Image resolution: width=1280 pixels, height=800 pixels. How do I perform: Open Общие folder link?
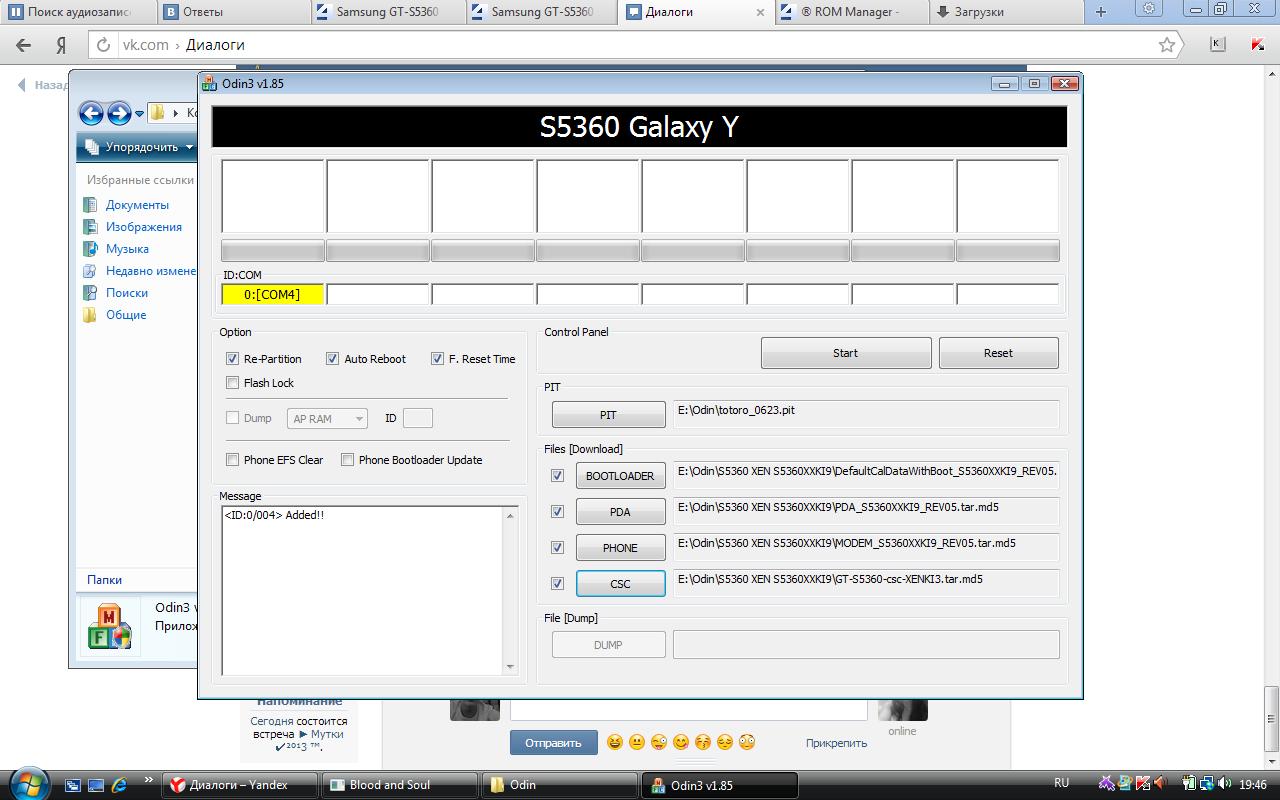[126, 315]
